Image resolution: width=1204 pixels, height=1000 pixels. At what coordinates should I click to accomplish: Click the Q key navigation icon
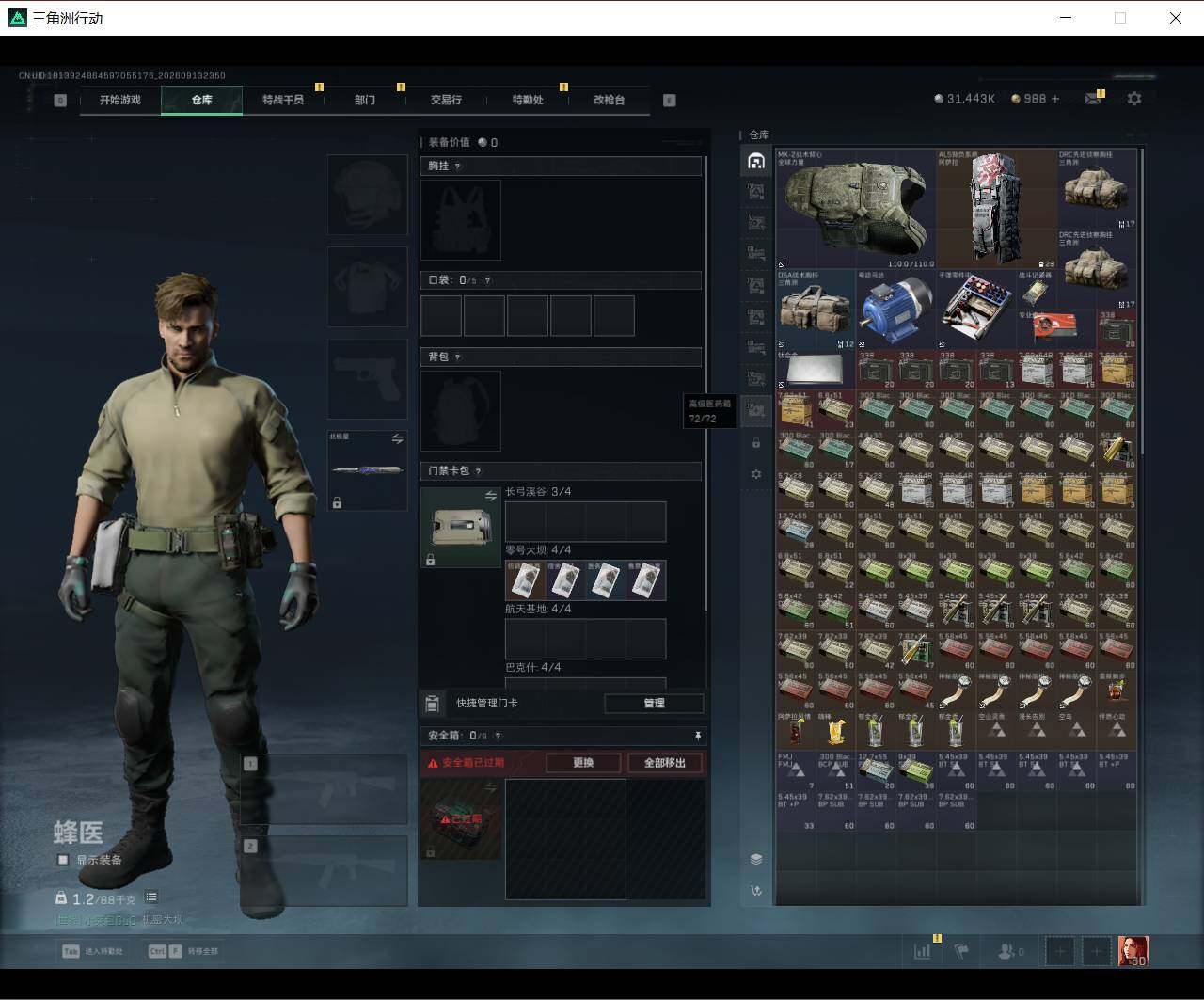click(60, 100)
